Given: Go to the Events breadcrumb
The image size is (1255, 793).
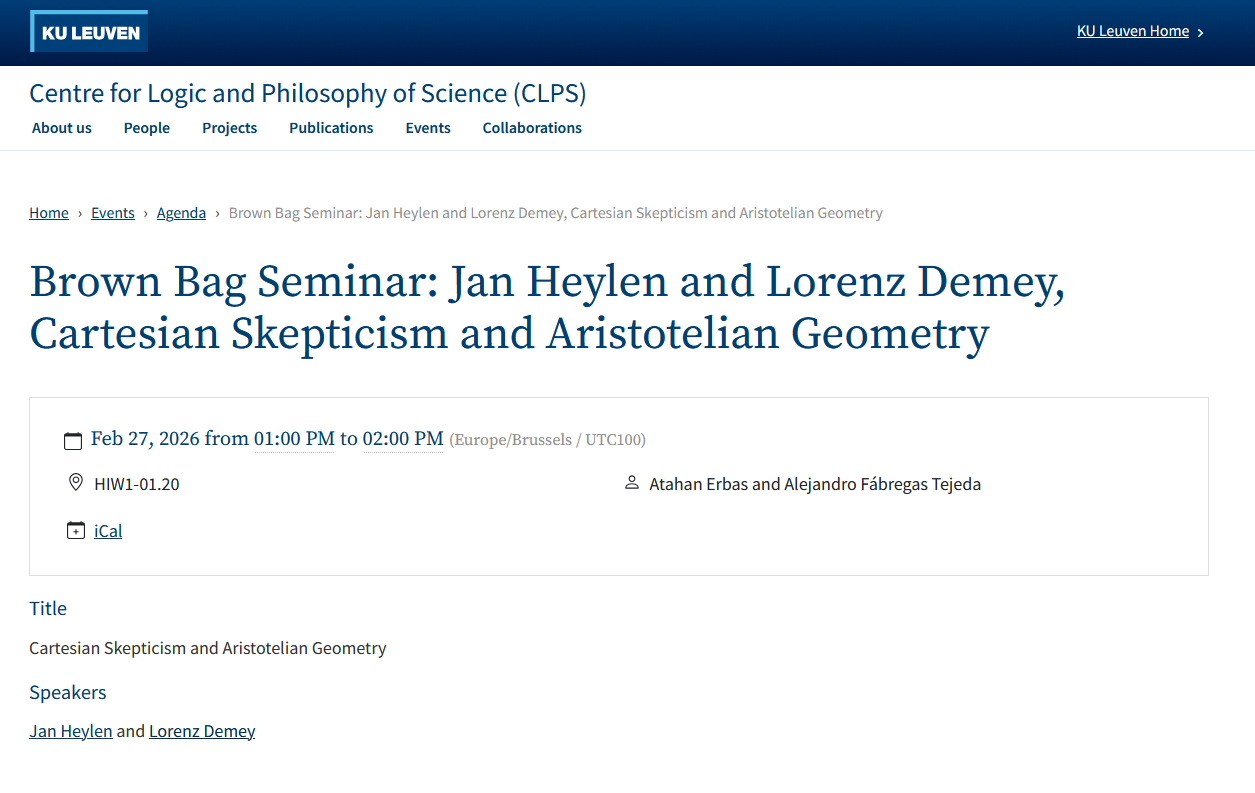Looking at the screenshot, I should [x=113, y=213].
